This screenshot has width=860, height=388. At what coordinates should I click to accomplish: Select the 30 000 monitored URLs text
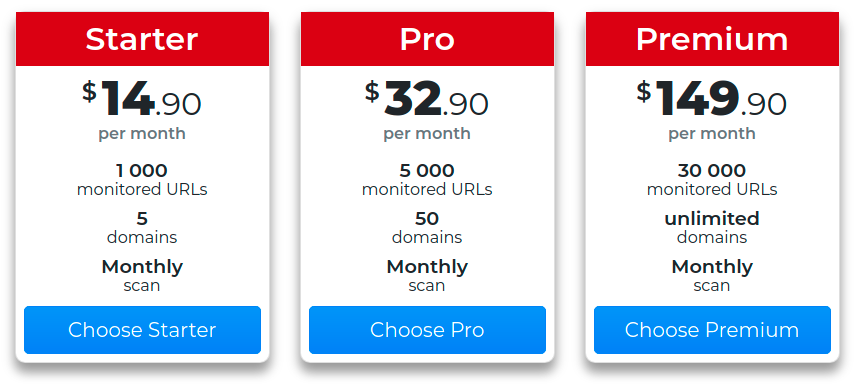pyautogui.click(x=712, y=180)
